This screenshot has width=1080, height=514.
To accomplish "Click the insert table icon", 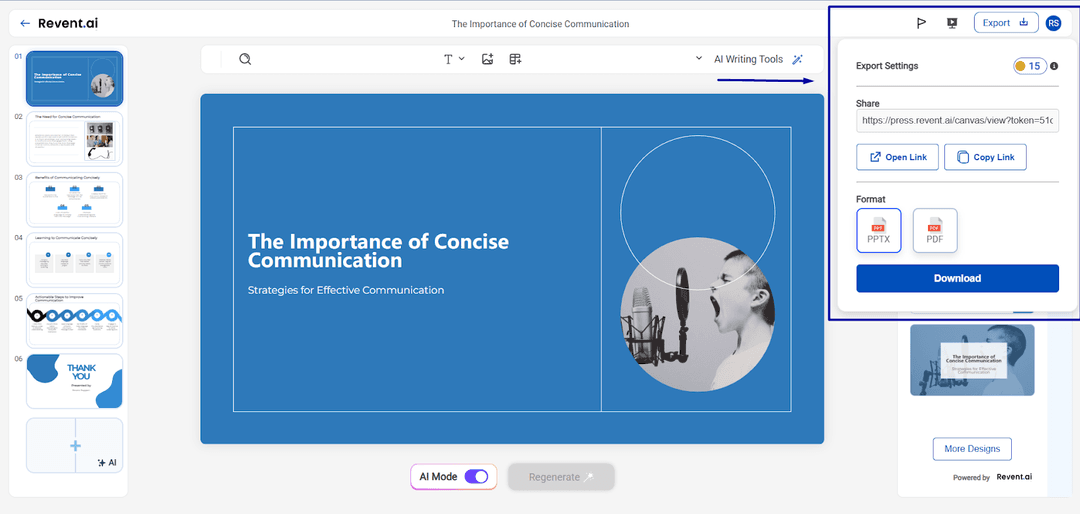I will pos(515,59).
